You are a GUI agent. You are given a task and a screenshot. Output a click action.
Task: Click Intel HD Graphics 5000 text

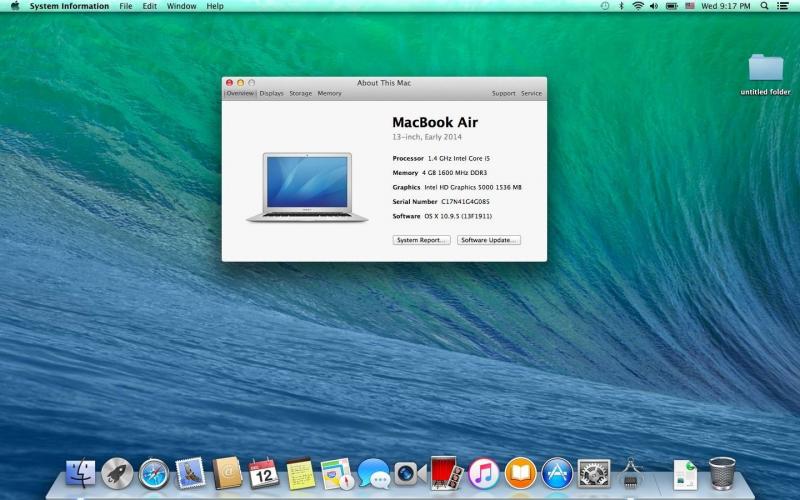click(473, 187)
